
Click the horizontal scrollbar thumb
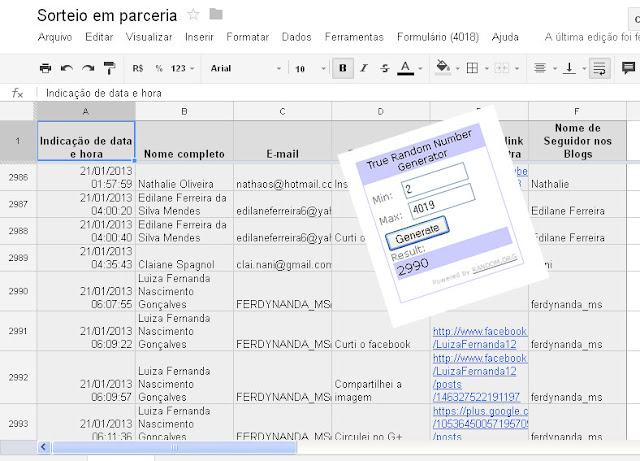click(174, 448)
